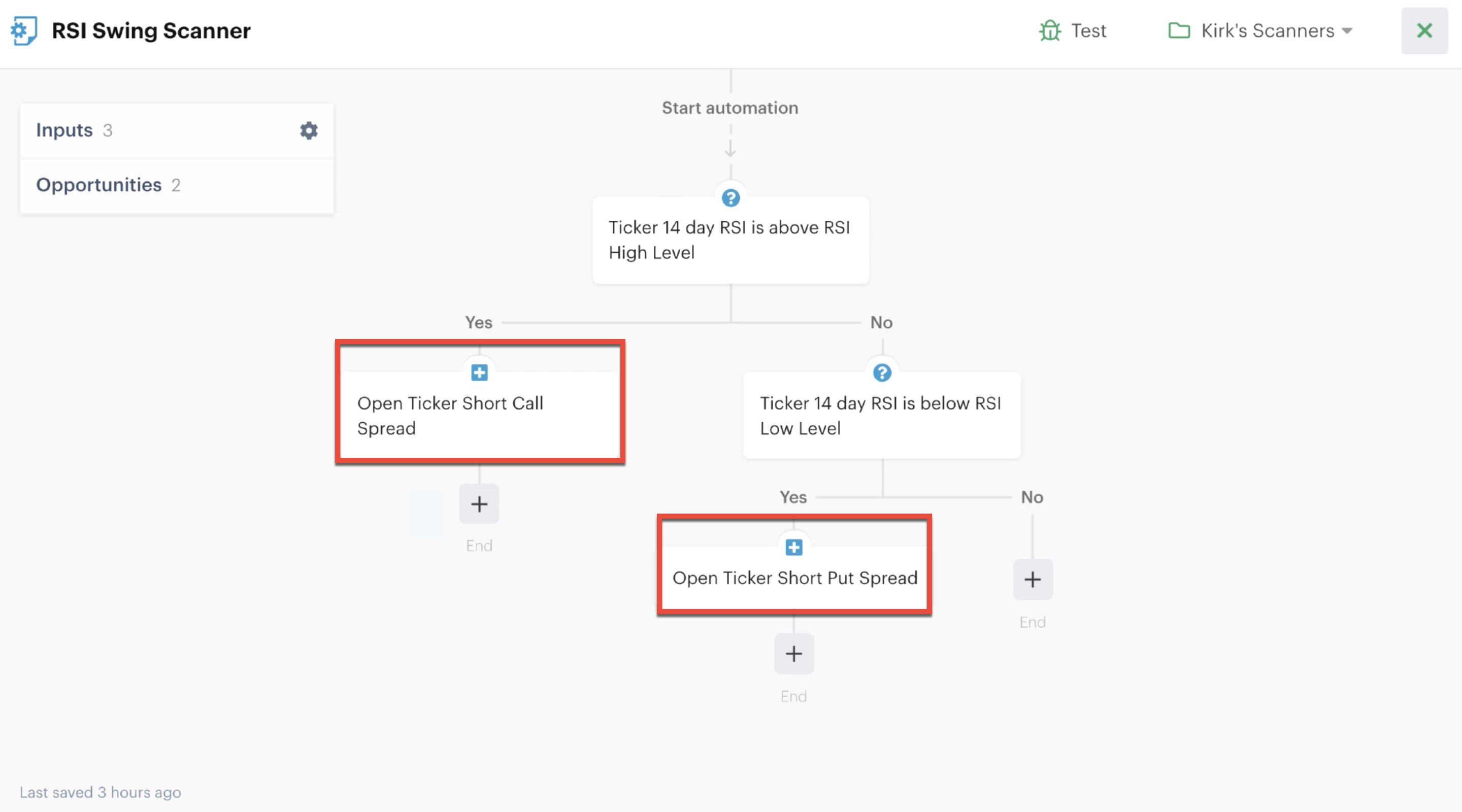Open the Open Ticker Short Call Spread action
The width and height of the screenshot is (1462, 812).
[x=480, y=415]
